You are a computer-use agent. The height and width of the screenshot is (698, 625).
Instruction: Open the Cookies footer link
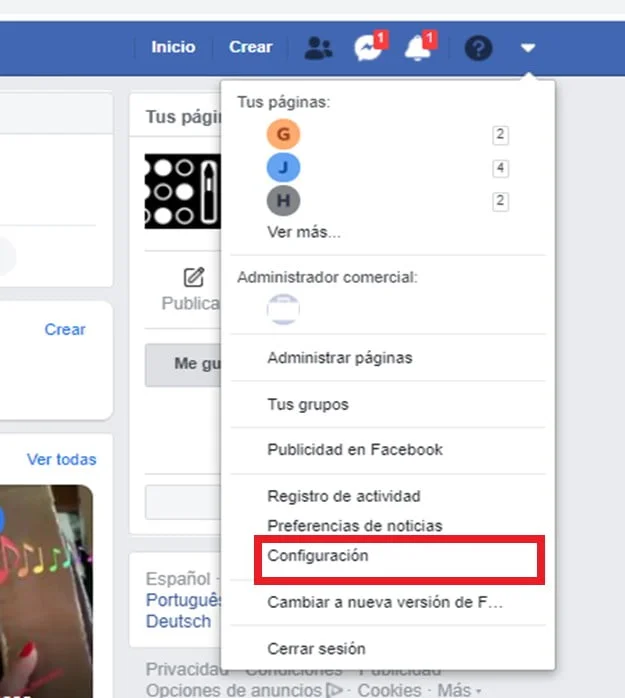coord(390,690)
